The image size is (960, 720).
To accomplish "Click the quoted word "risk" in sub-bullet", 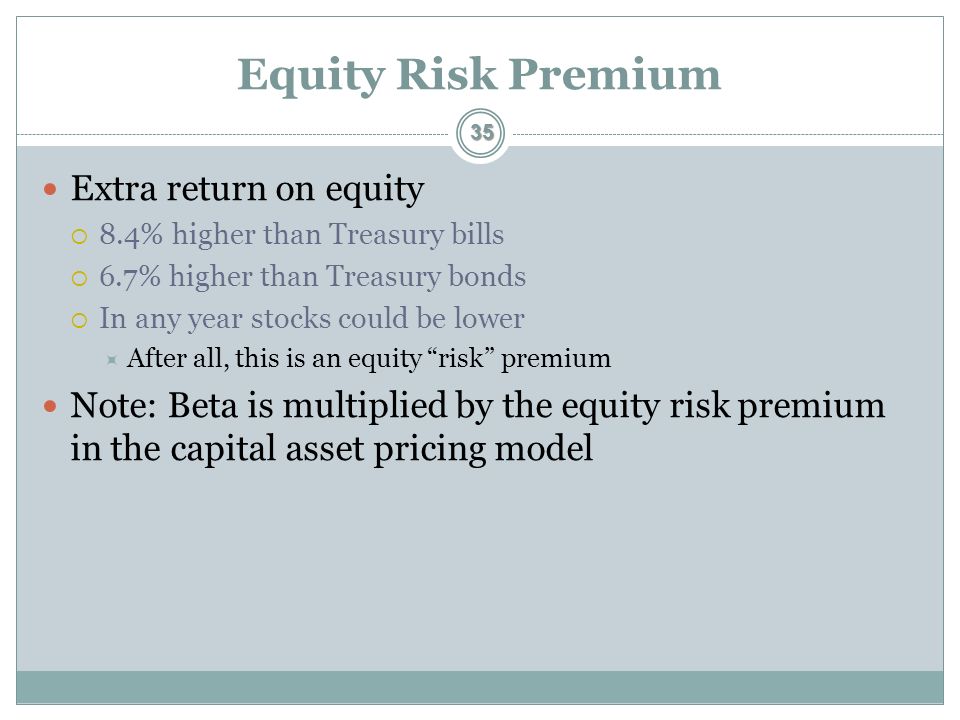I will [x=466, y=358].
